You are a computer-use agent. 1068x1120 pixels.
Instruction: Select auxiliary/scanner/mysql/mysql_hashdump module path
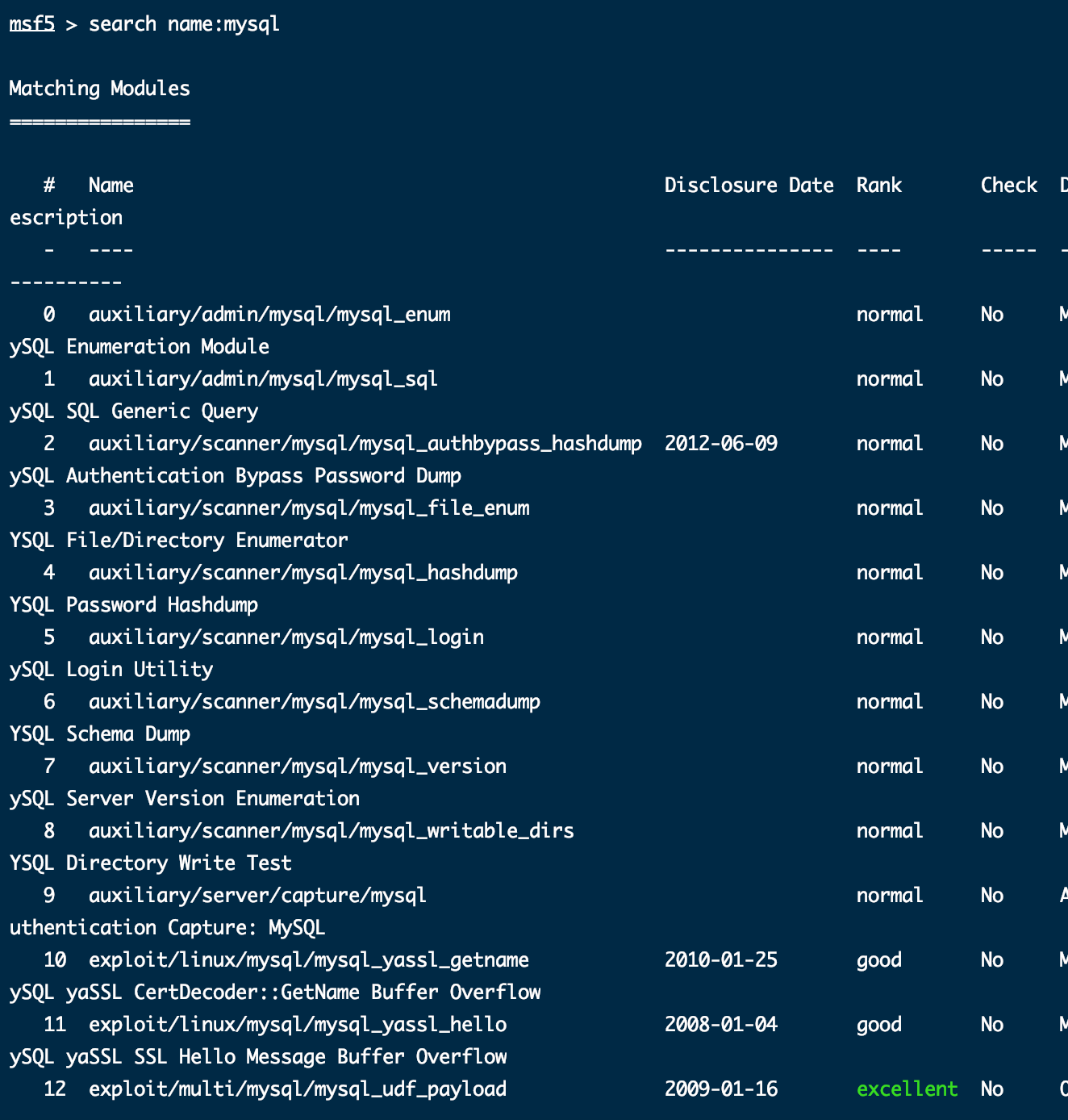303,573
